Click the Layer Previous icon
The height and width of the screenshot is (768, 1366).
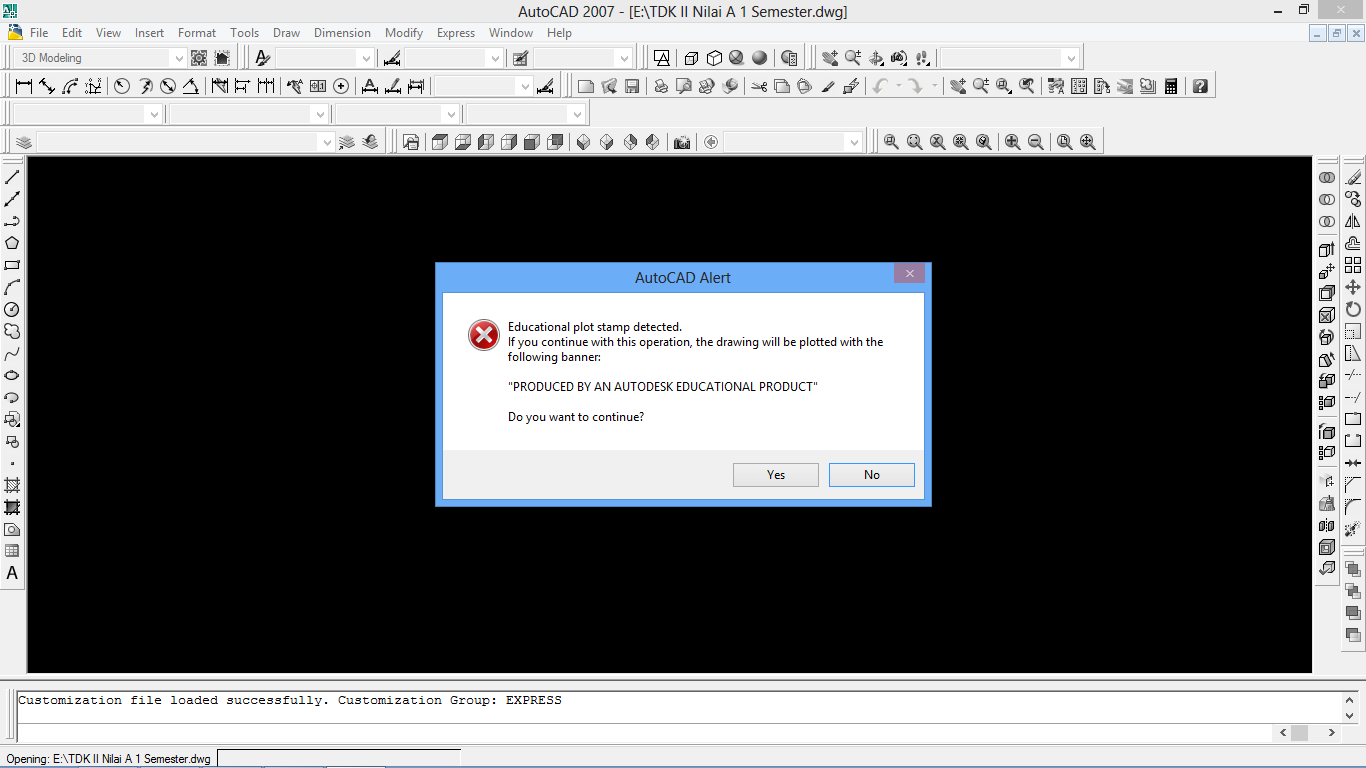[370, 142]
